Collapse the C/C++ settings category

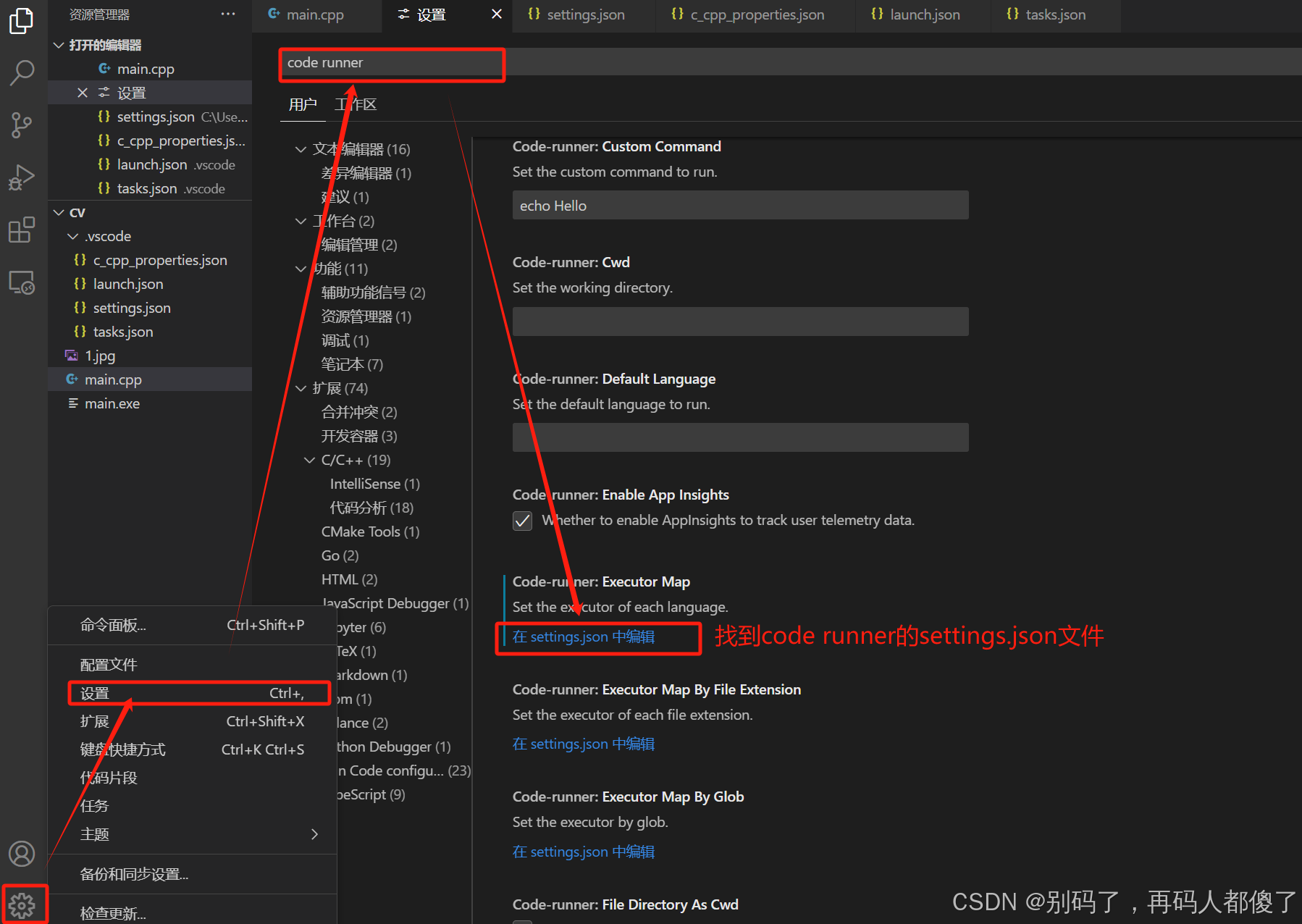click(310, 459)
